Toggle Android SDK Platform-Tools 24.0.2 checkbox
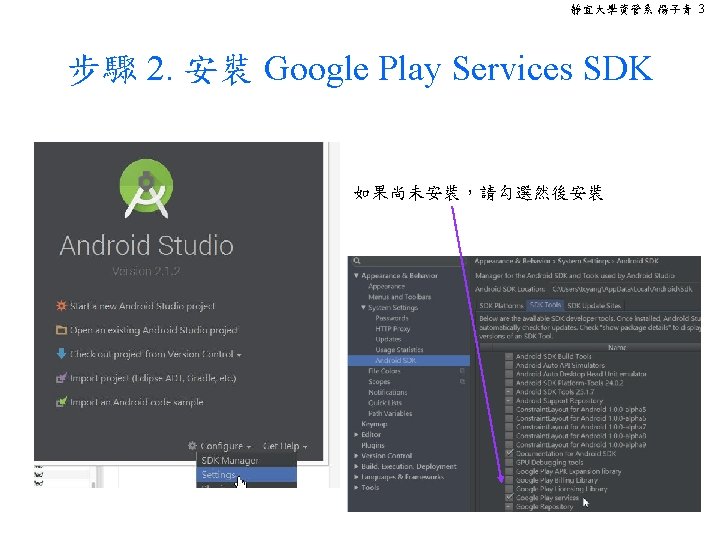The image size is (720, 540). pos(509,382)
